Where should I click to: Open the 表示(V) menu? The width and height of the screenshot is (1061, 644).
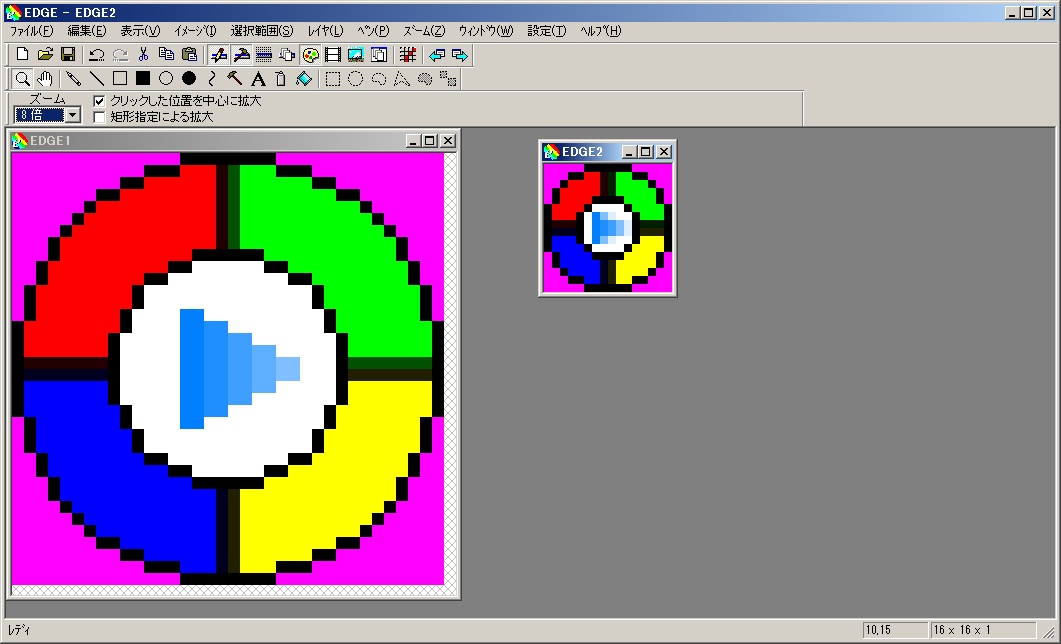point(140,31)
